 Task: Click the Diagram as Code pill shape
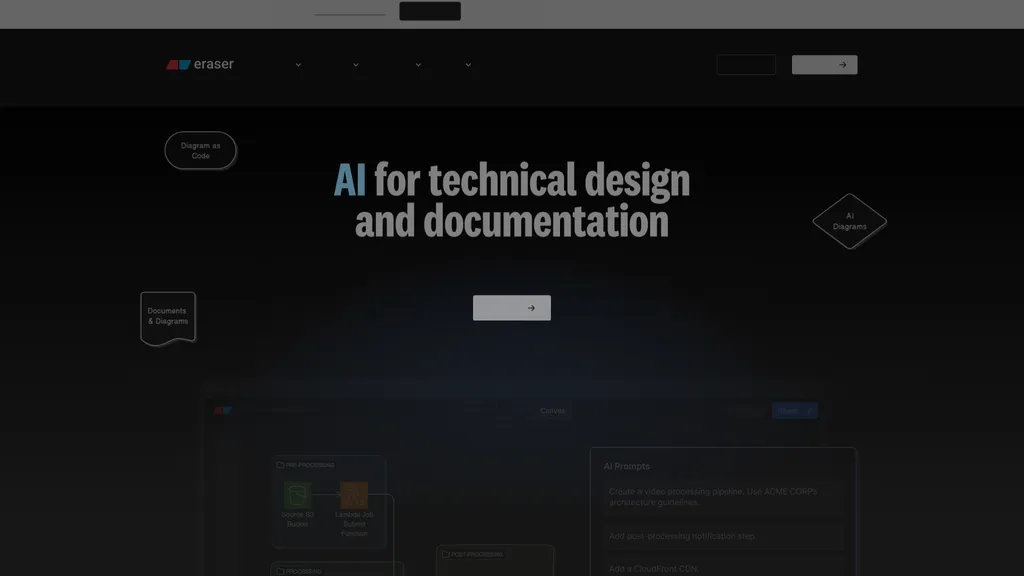point(200,151)
